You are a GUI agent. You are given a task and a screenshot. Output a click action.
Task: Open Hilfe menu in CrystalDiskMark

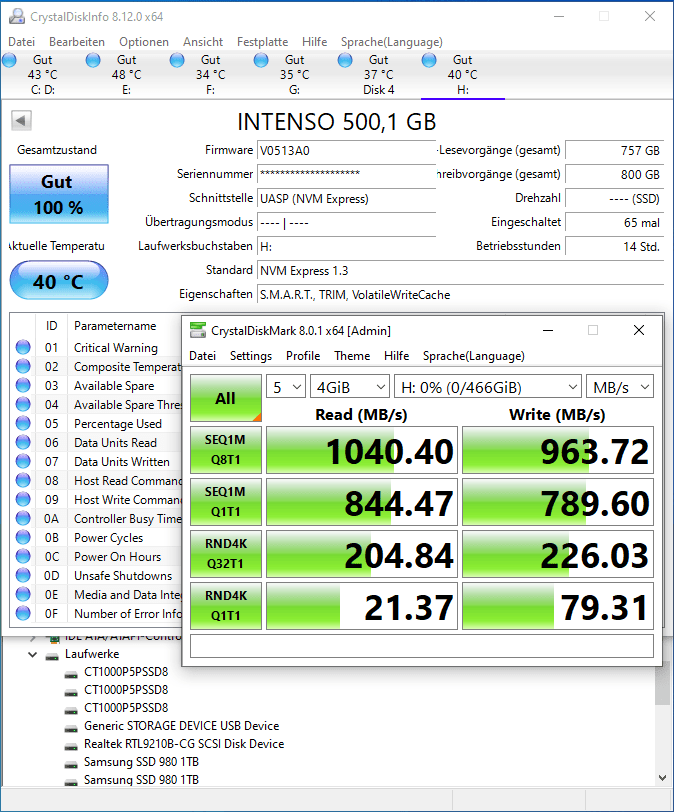[397, 356]
